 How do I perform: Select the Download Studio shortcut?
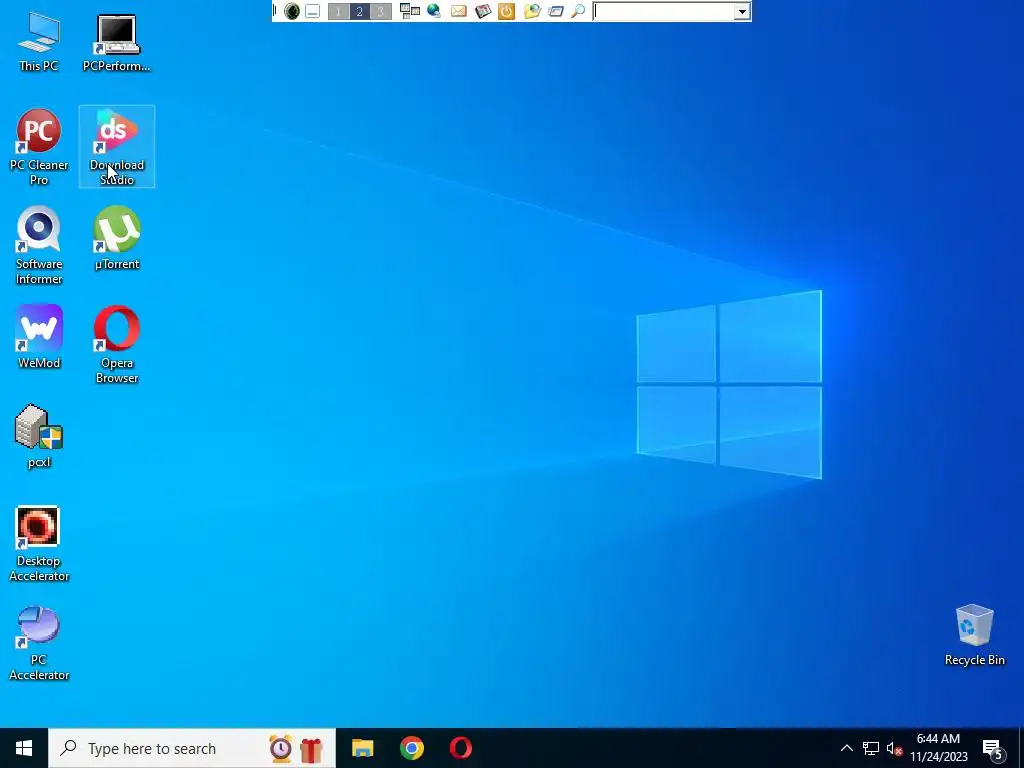(117, 147)
